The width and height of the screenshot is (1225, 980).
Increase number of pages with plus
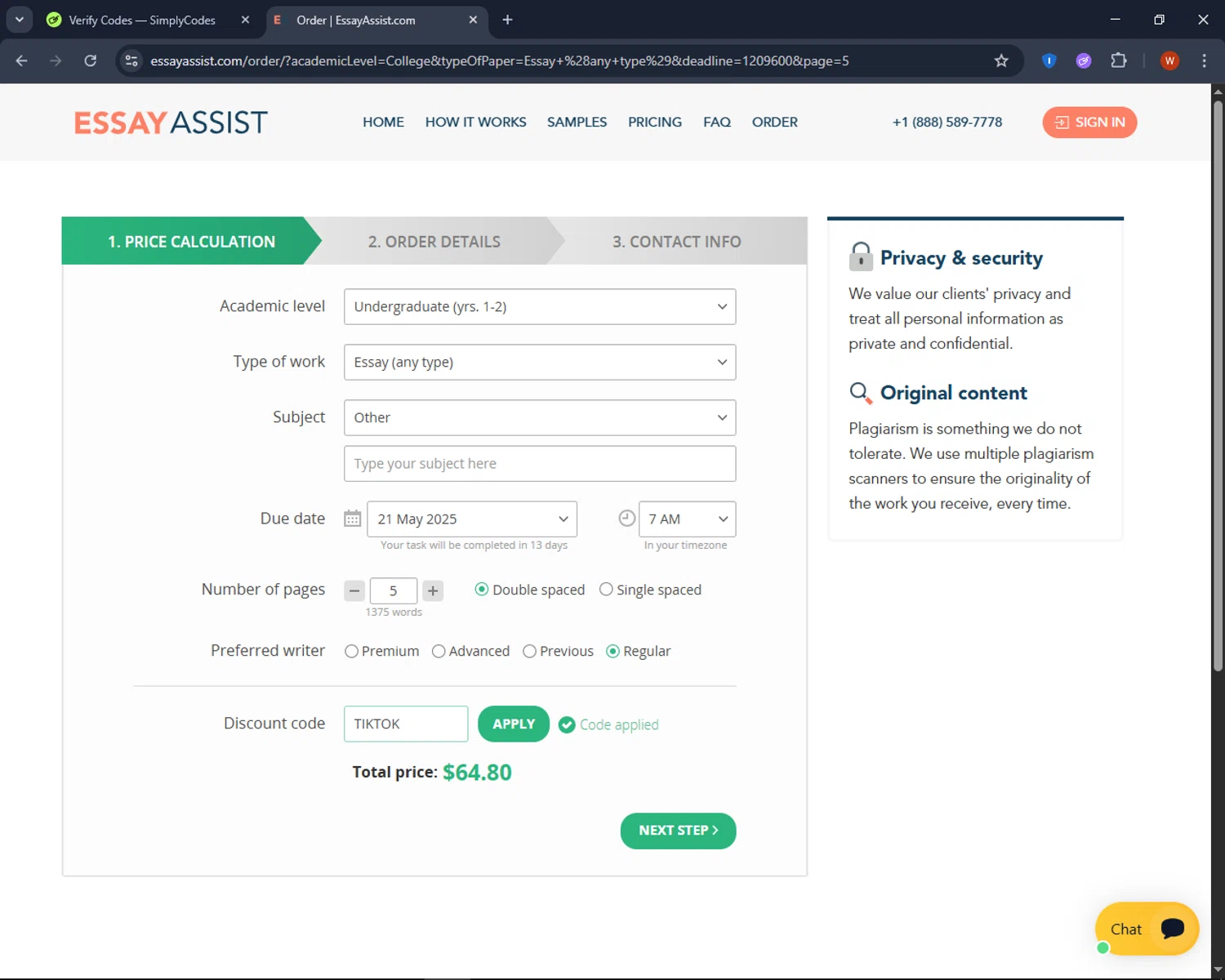point(433,590)
